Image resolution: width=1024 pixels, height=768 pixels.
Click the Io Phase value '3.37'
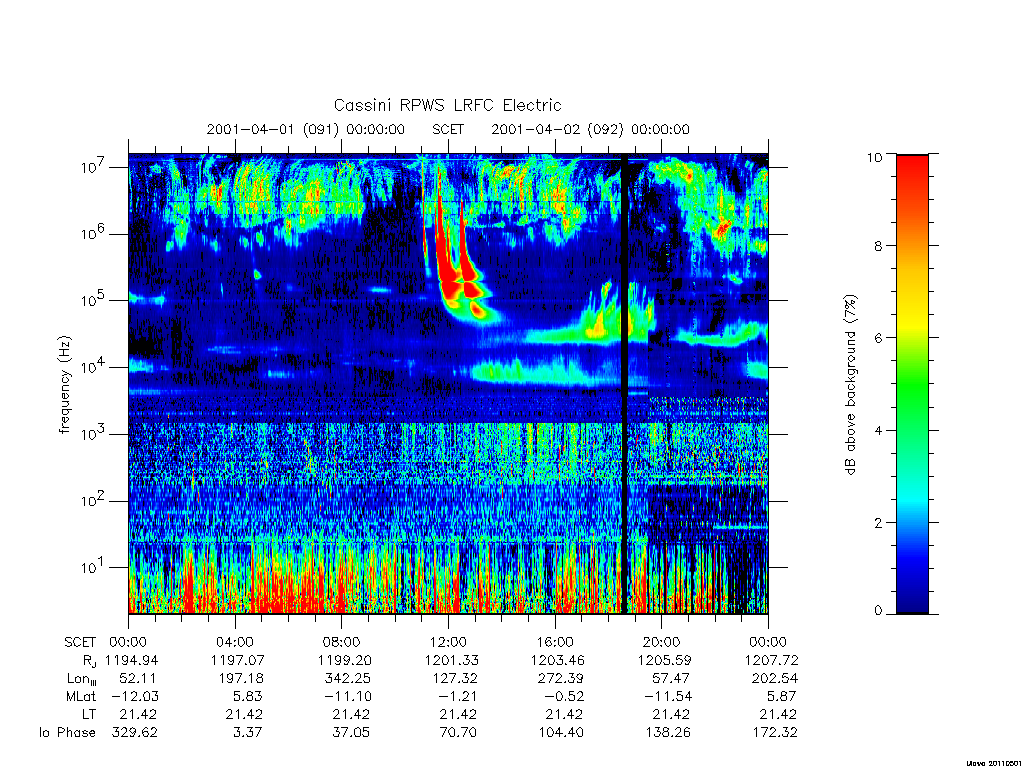pyautogui.click(x=247, y=733)
